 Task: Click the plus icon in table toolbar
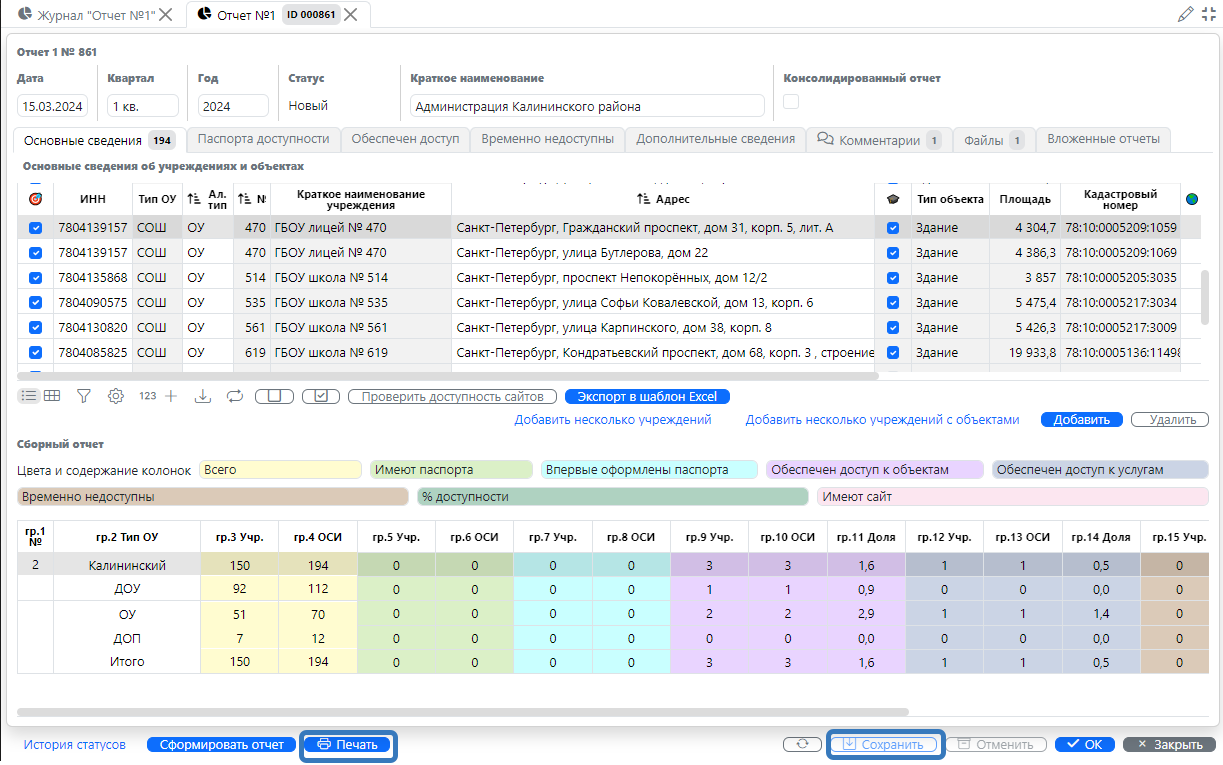(x=171, y=396)
